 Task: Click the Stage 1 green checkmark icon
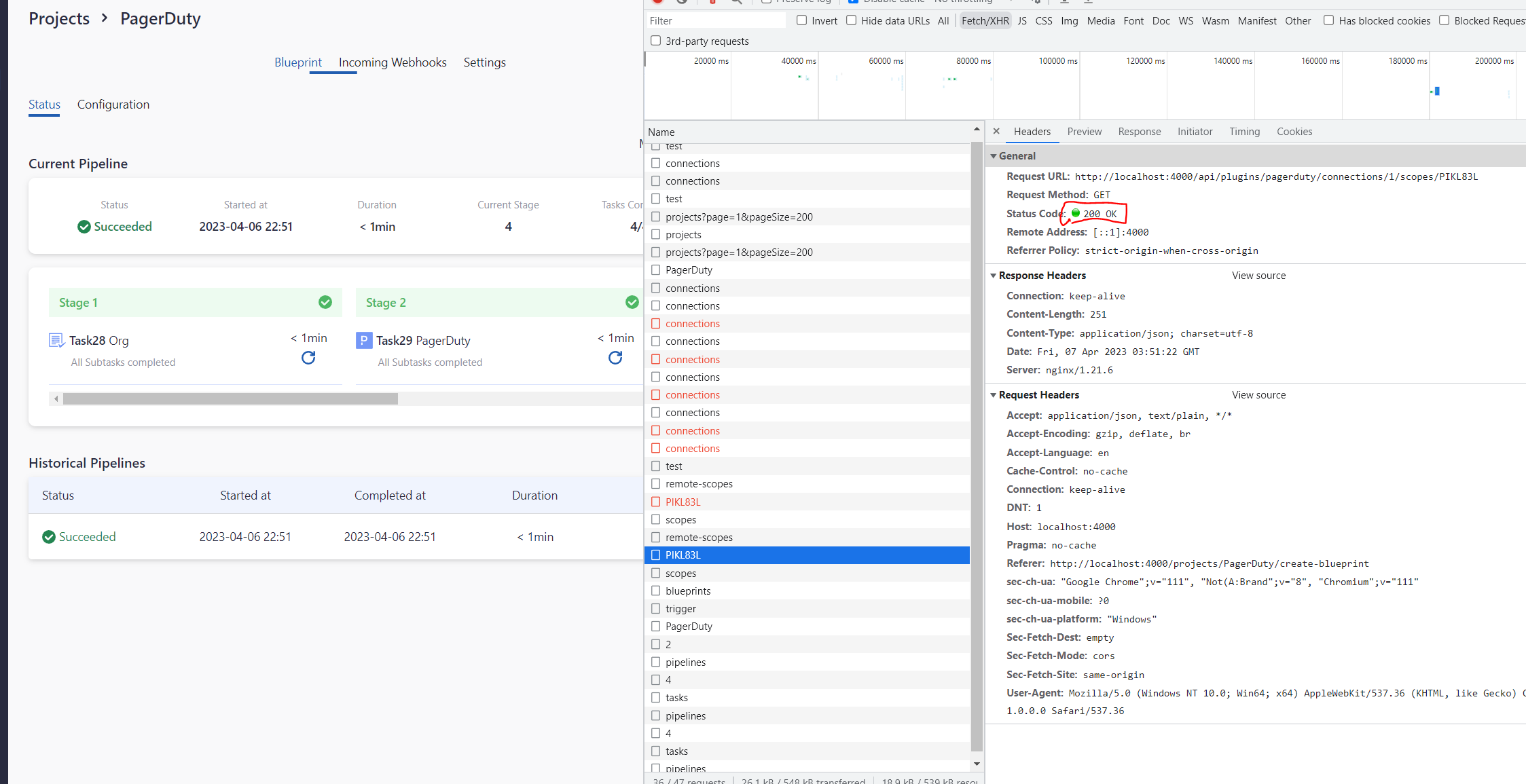(325, 302)
